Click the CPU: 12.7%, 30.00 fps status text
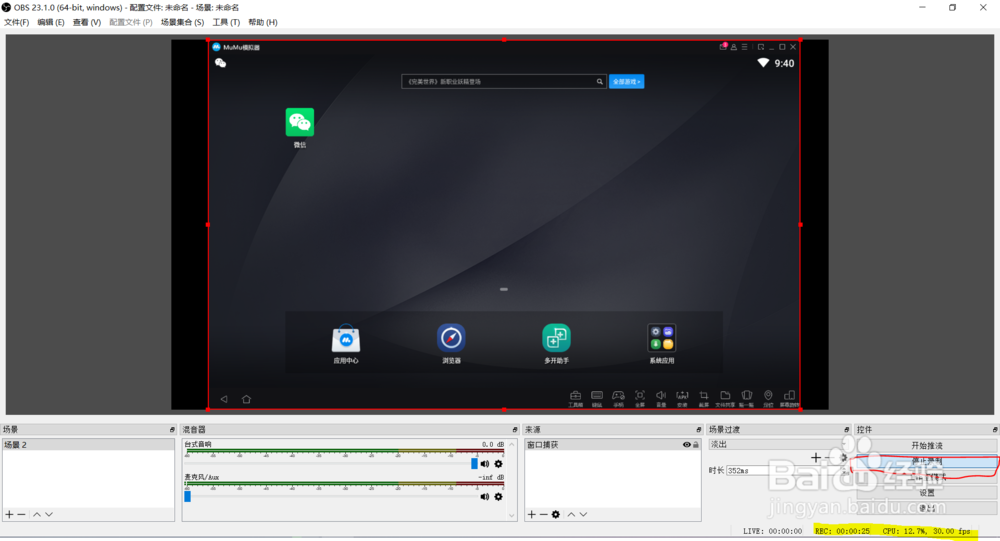Viewport: 1000px width, 541px height. [927, 531]
